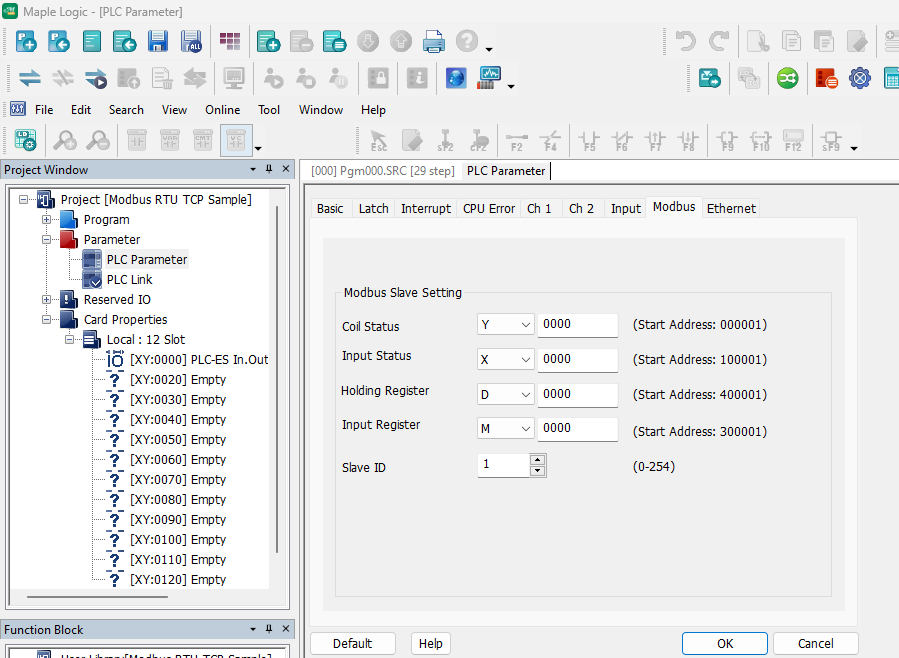Switch to the Basic tab
This screenshot has width=899, height=658.
point(330,208)
